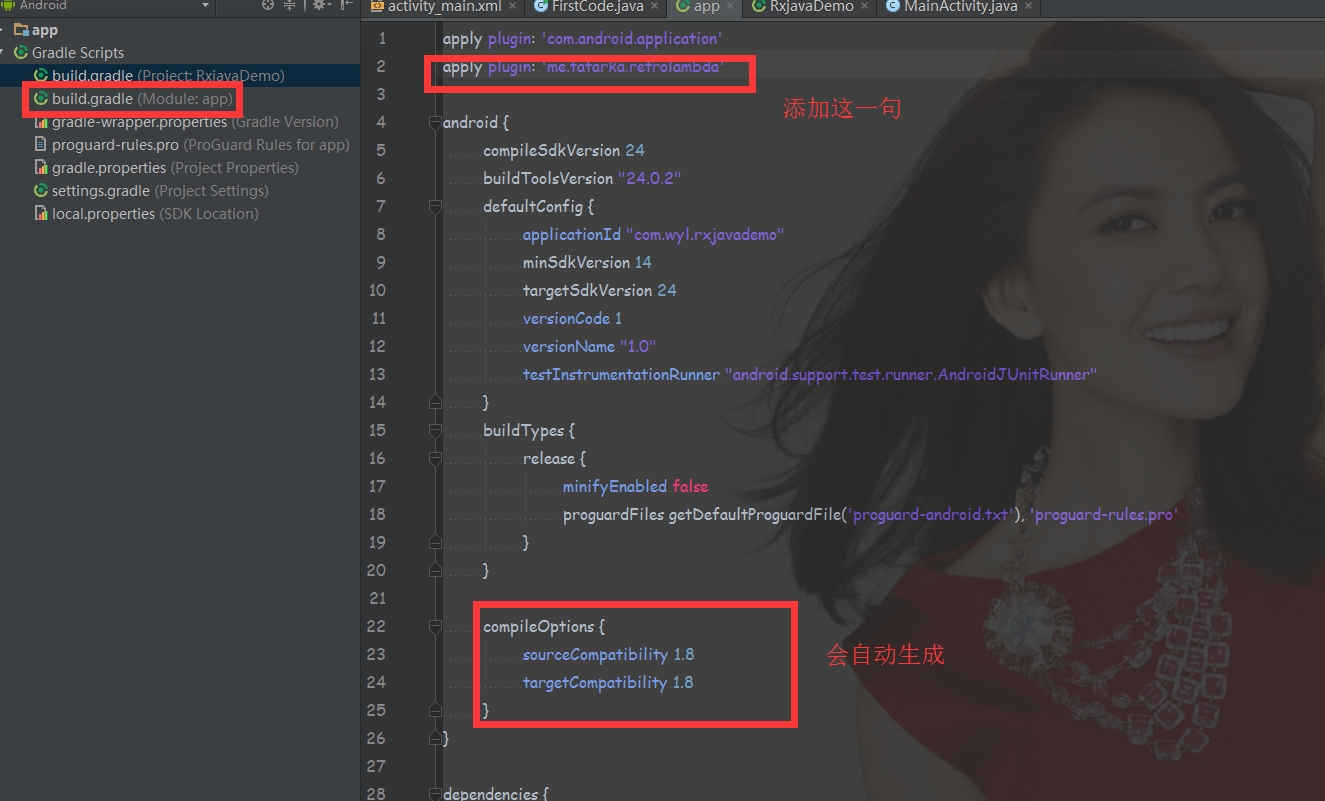Viewport: 1325px width, 801px height.
Task: Click line number 21 in the gutter
Action: click(x=377, y=598)
